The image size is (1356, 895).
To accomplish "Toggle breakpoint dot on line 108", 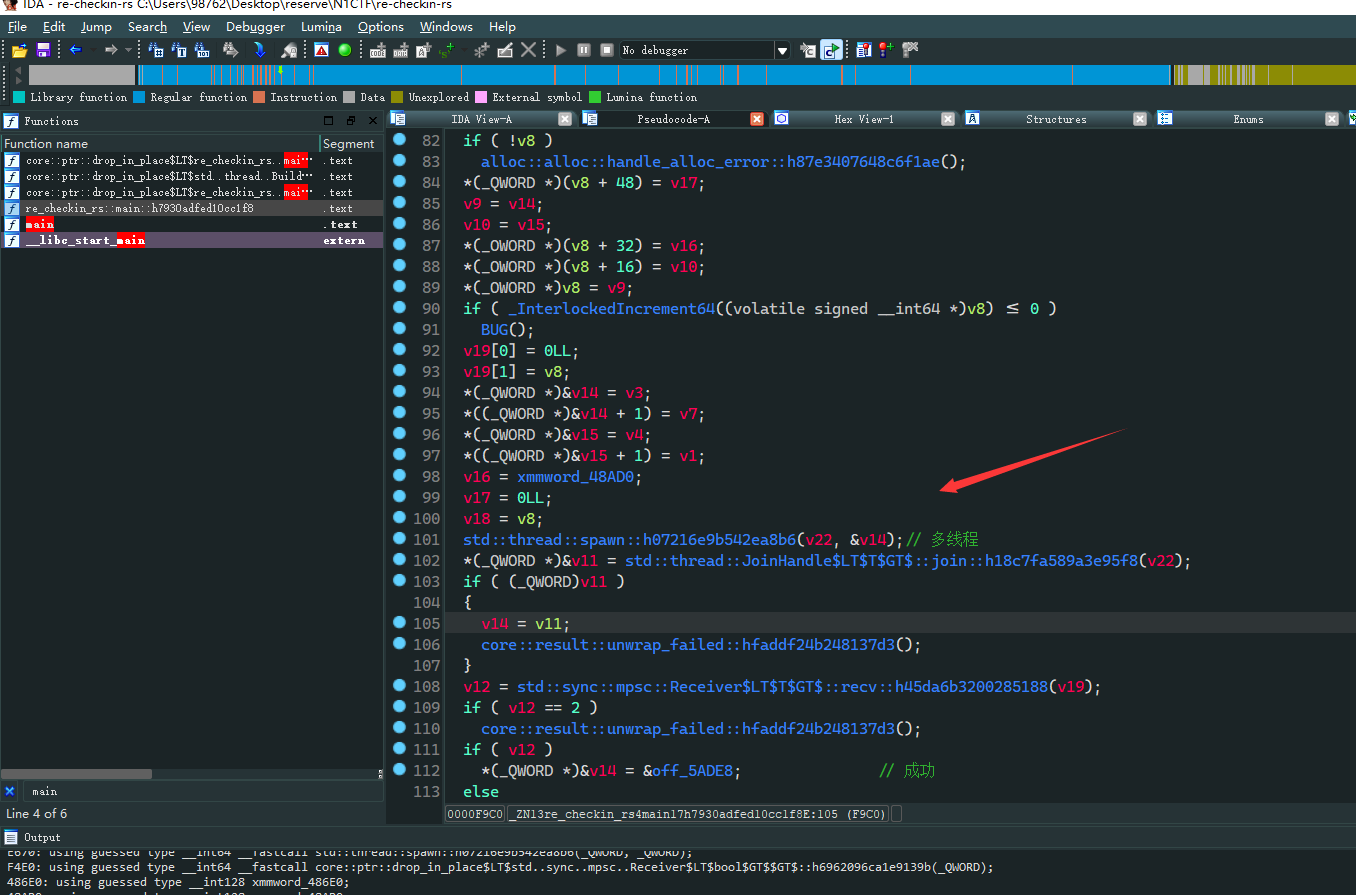I will coord(400,686).
